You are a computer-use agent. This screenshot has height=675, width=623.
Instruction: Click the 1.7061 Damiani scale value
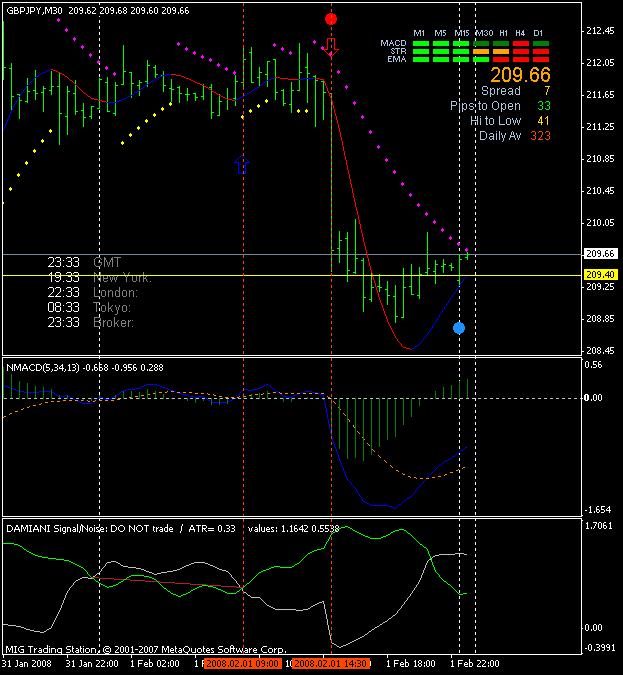click(598, 526)
